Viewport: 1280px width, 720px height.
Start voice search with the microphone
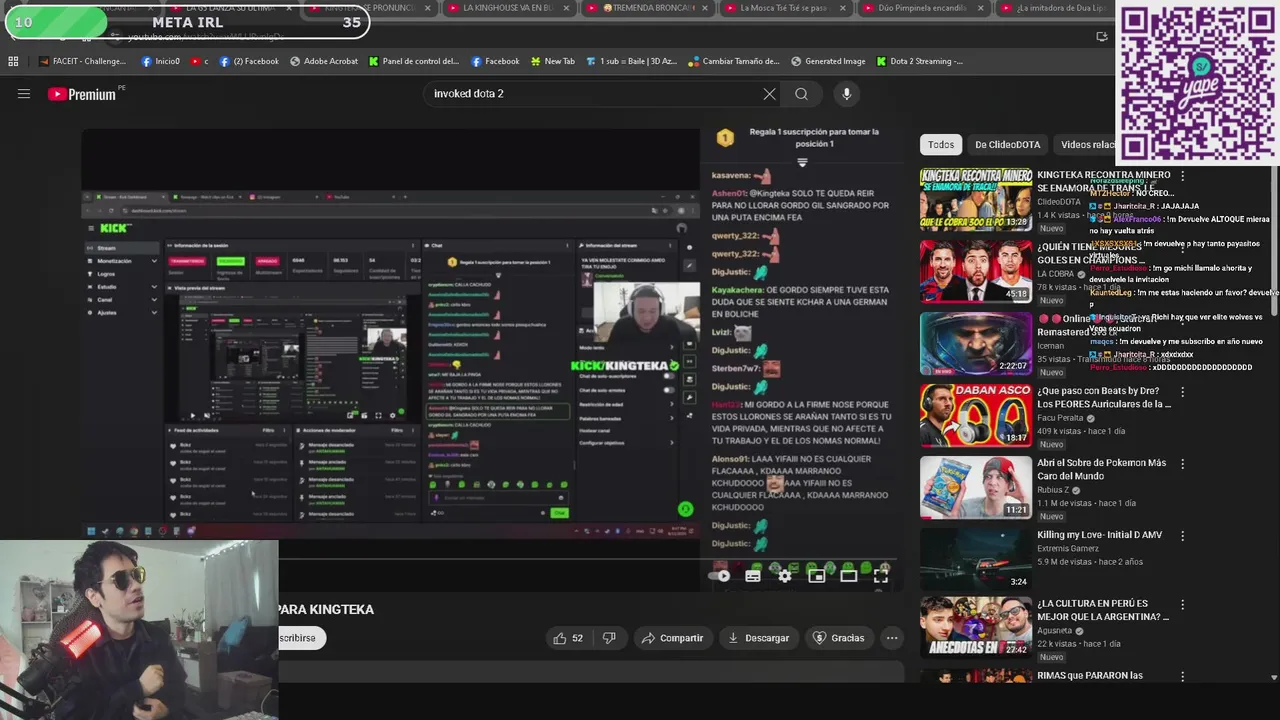846,94
